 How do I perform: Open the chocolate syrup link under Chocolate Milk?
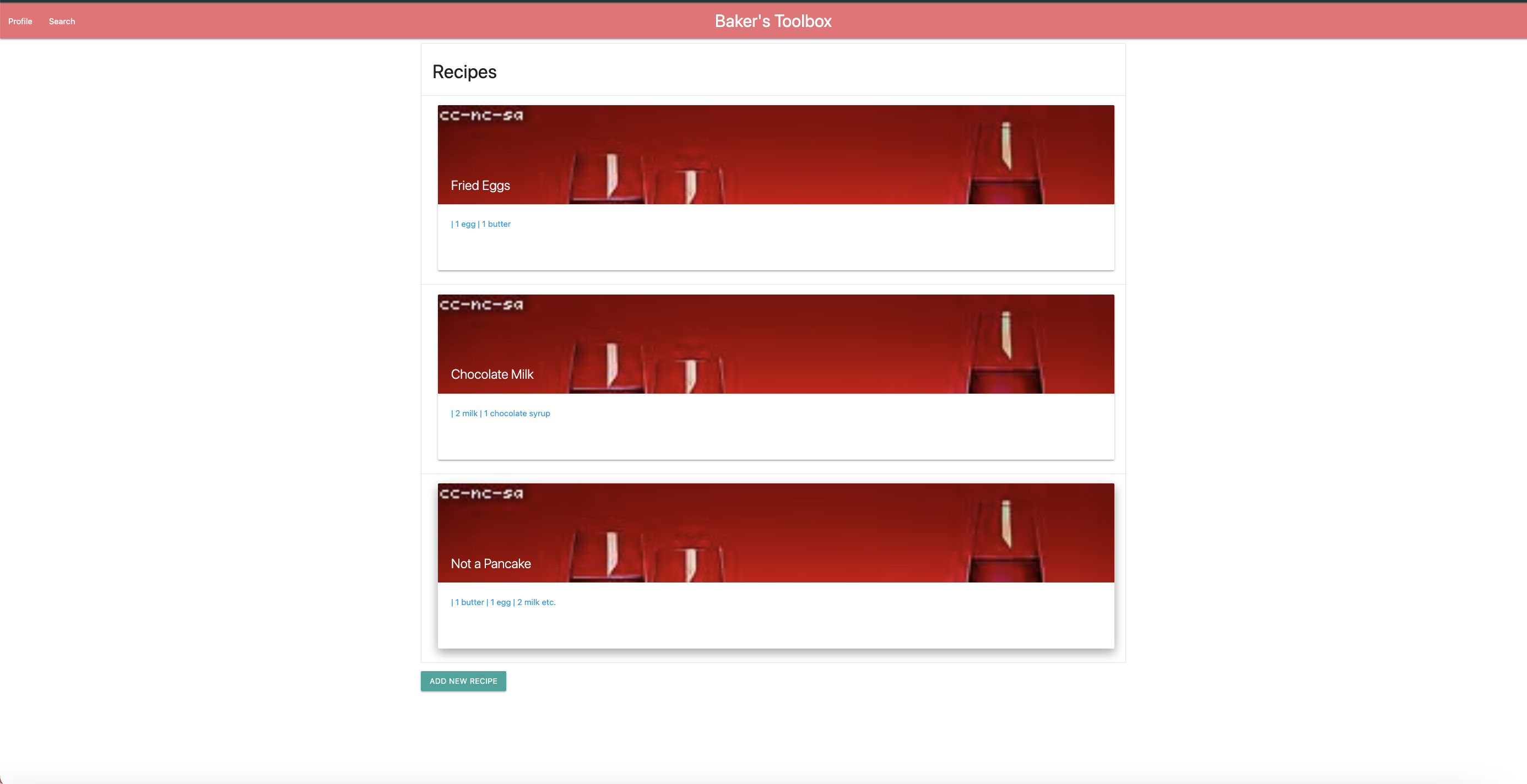click(x=517, y=413)
